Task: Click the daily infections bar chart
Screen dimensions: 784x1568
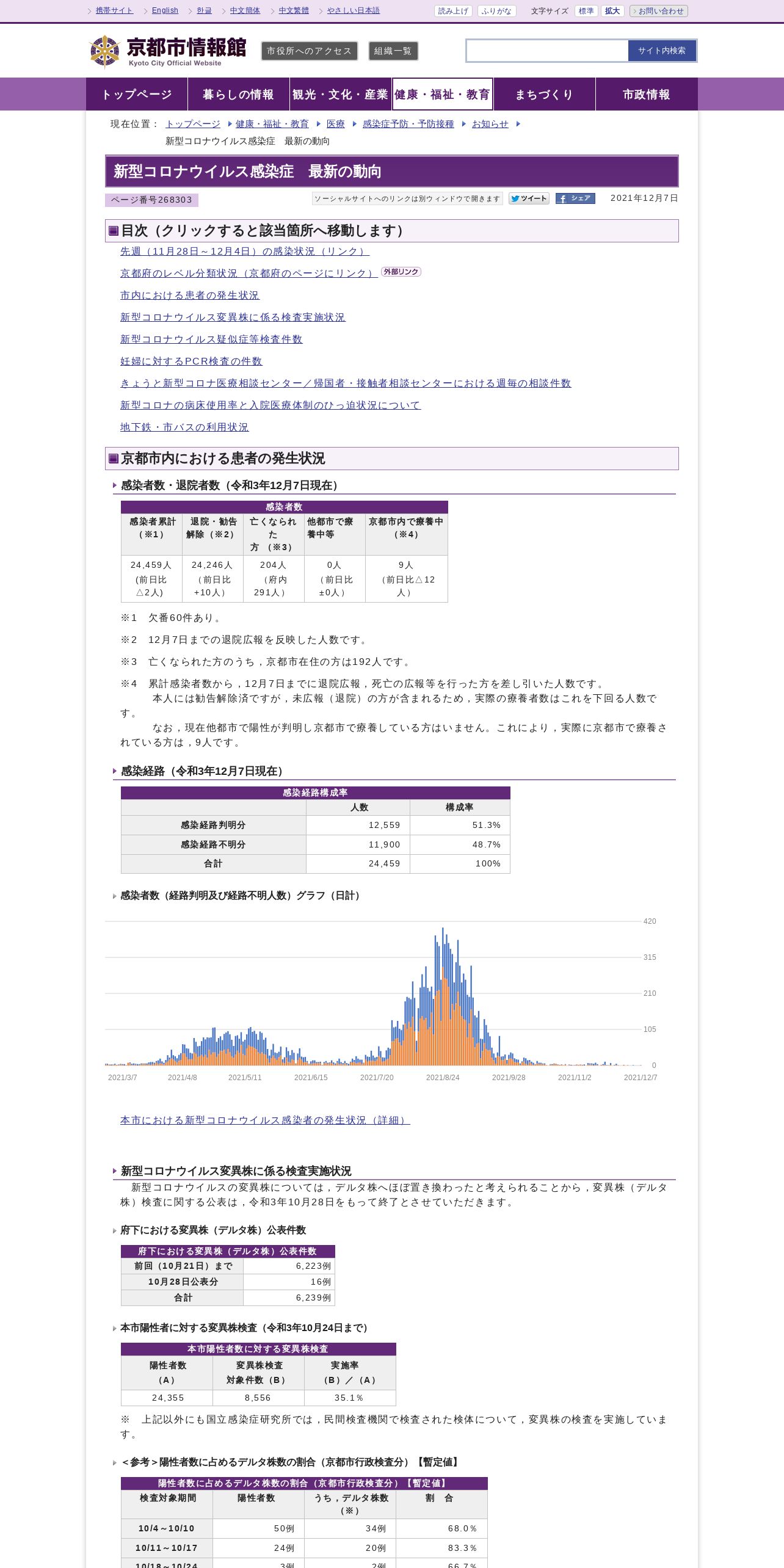Action: (382, 1000)
